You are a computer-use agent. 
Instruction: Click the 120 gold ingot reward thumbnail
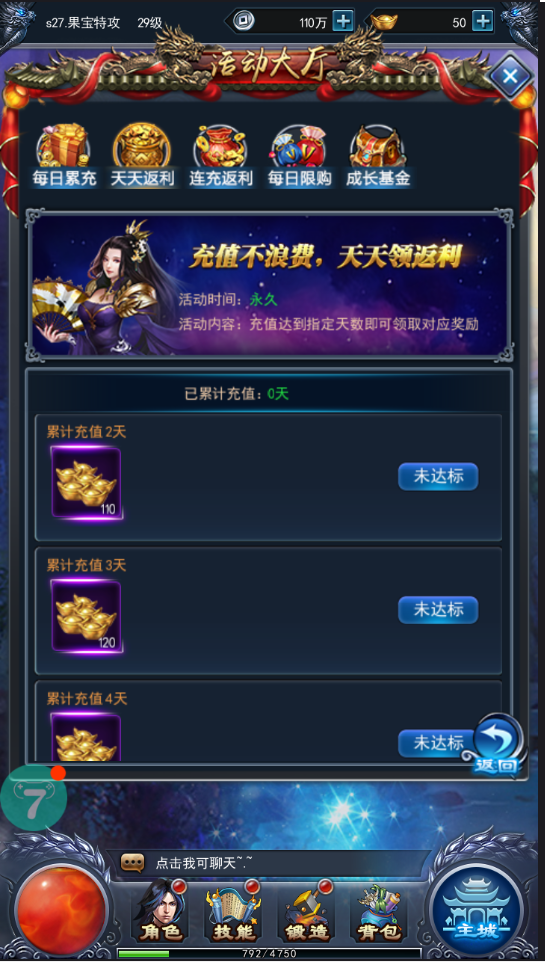click(x=87, y=617)
